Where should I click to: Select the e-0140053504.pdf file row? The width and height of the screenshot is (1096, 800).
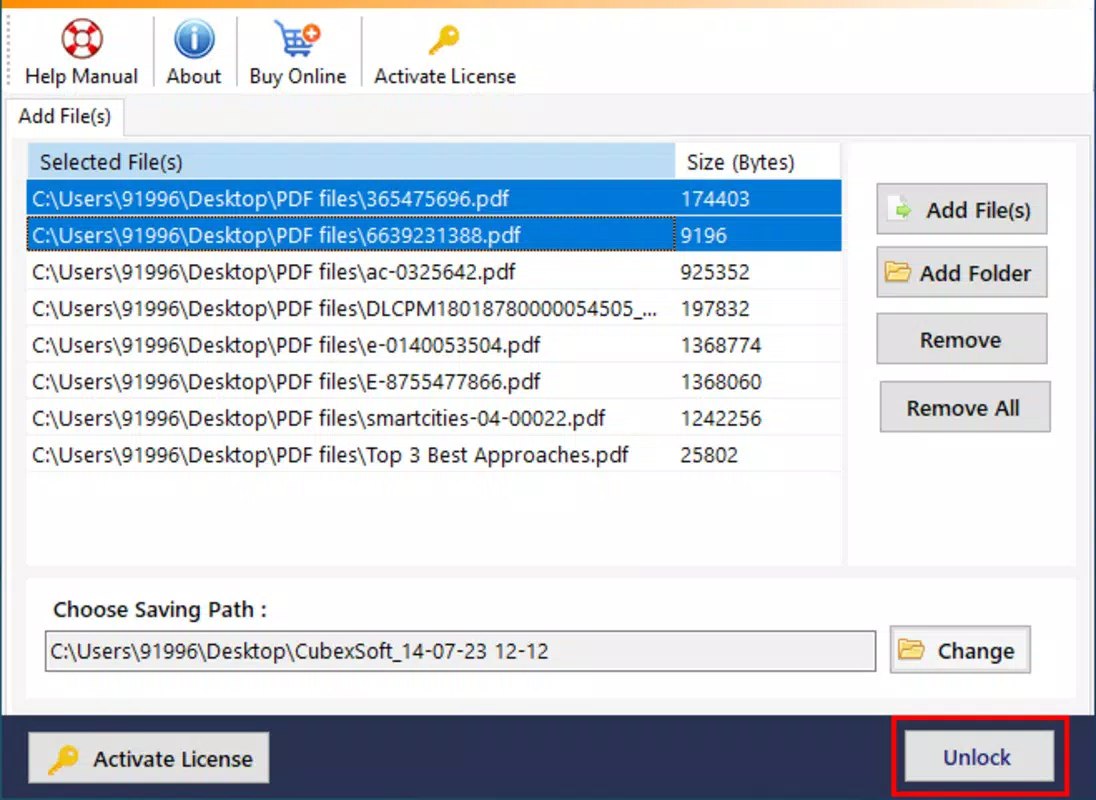[434, 345]
